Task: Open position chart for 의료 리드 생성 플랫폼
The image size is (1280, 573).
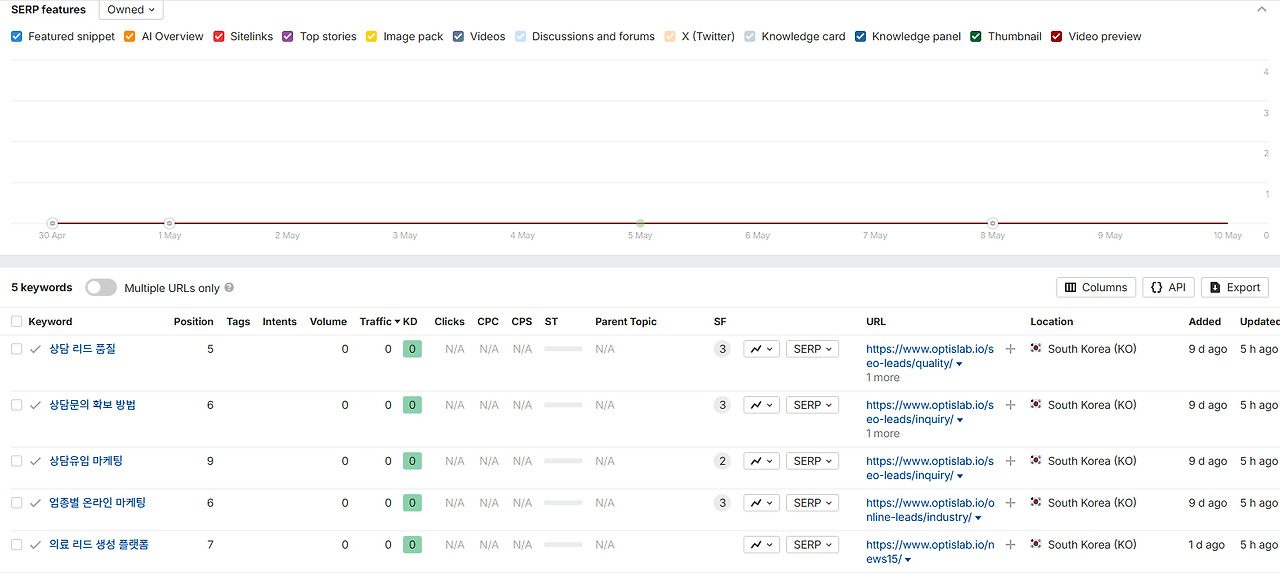Action: coord(761,545)
